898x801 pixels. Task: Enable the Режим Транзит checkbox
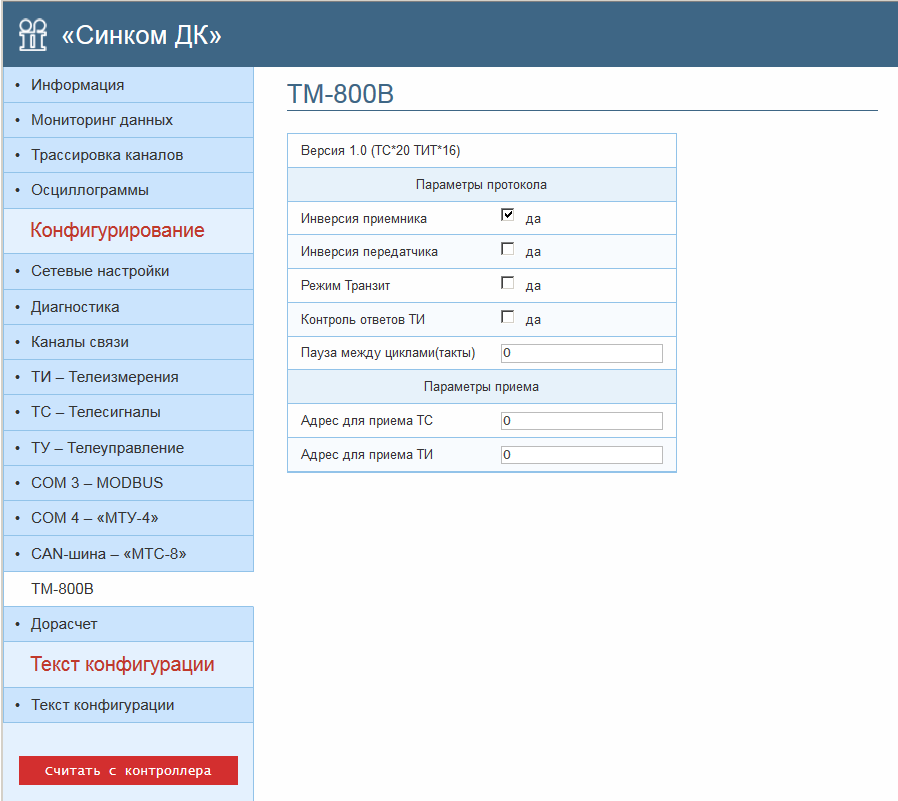pos(508,283)
